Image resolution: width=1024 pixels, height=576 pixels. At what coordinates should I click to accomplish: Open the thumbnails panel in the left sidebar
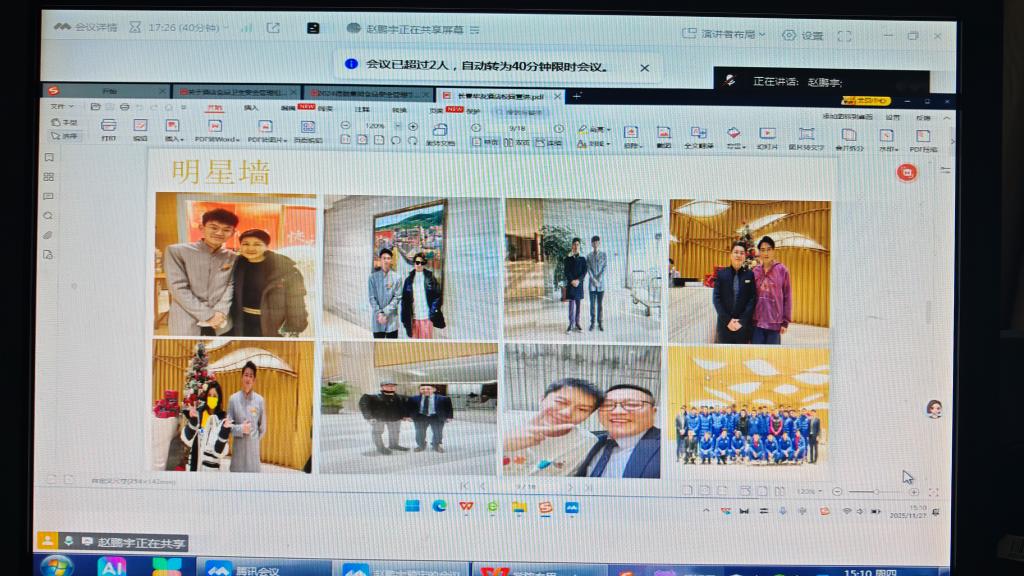pyautogui.click(x=48, y=177)
